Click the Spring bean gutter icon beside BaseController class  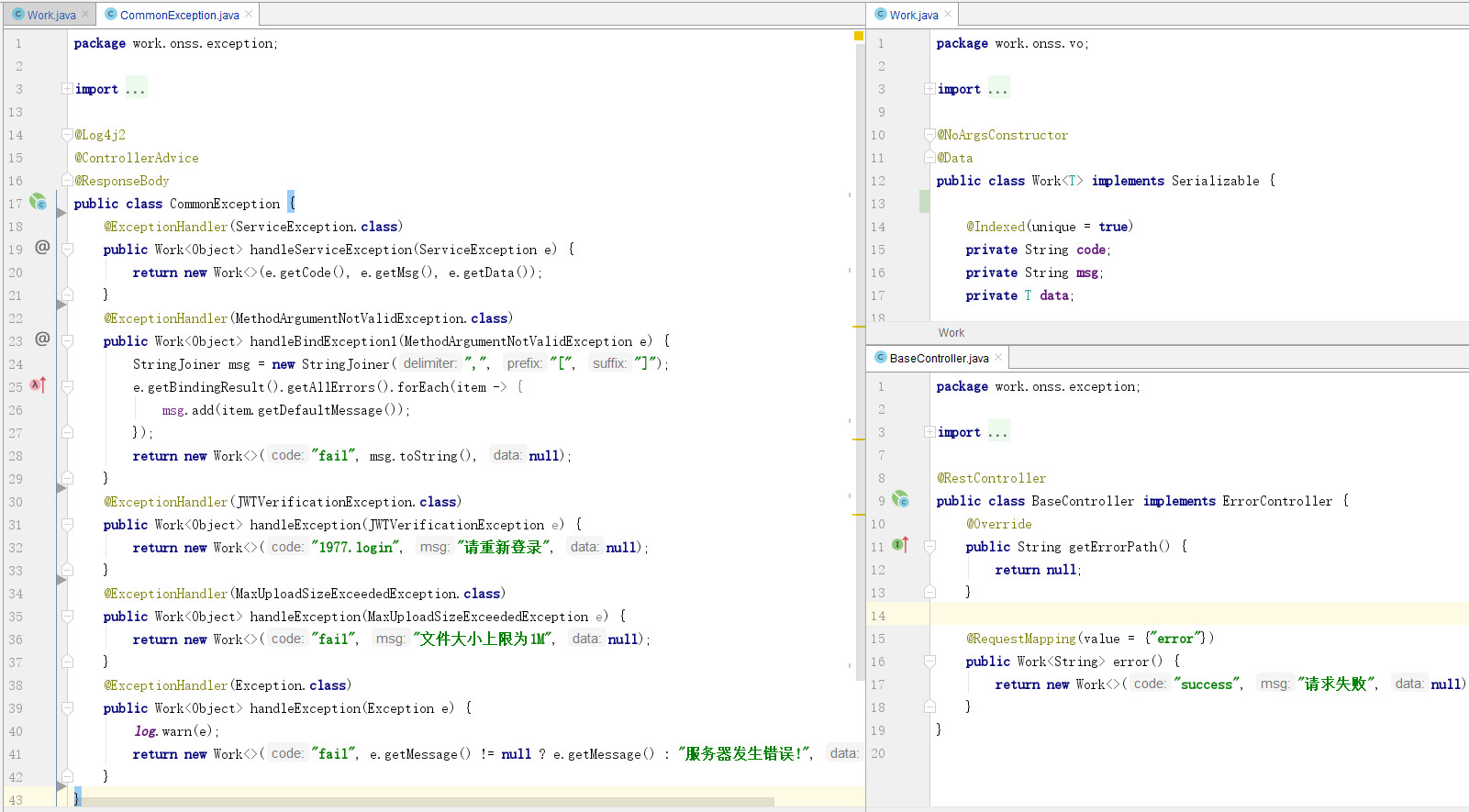pyautogui.click(x=900, y=499)
